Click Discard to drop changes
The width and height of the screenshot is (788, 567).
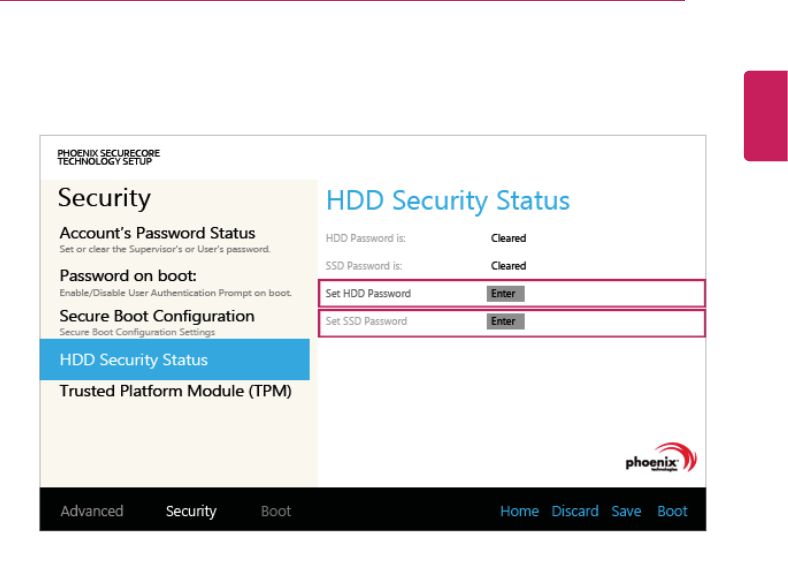pyautogui.click(x=575, y=511)
